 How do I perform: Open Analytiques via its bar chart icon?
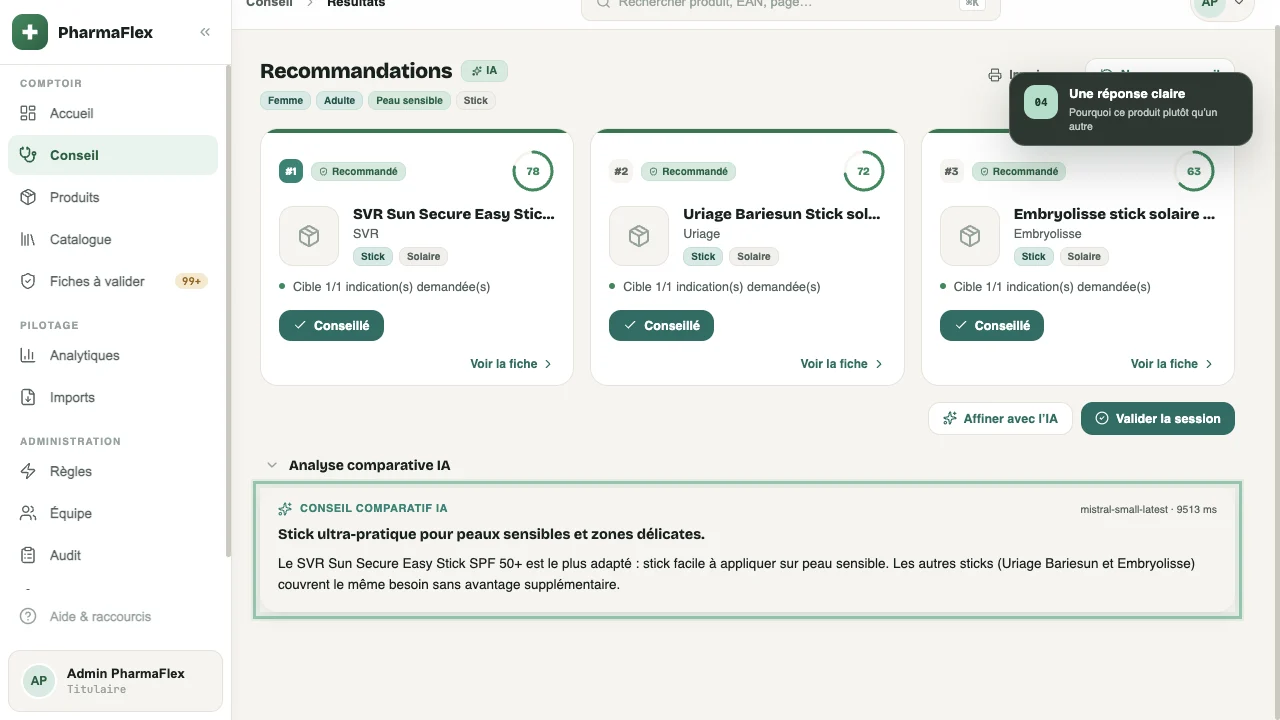click(x=28, y=355)
